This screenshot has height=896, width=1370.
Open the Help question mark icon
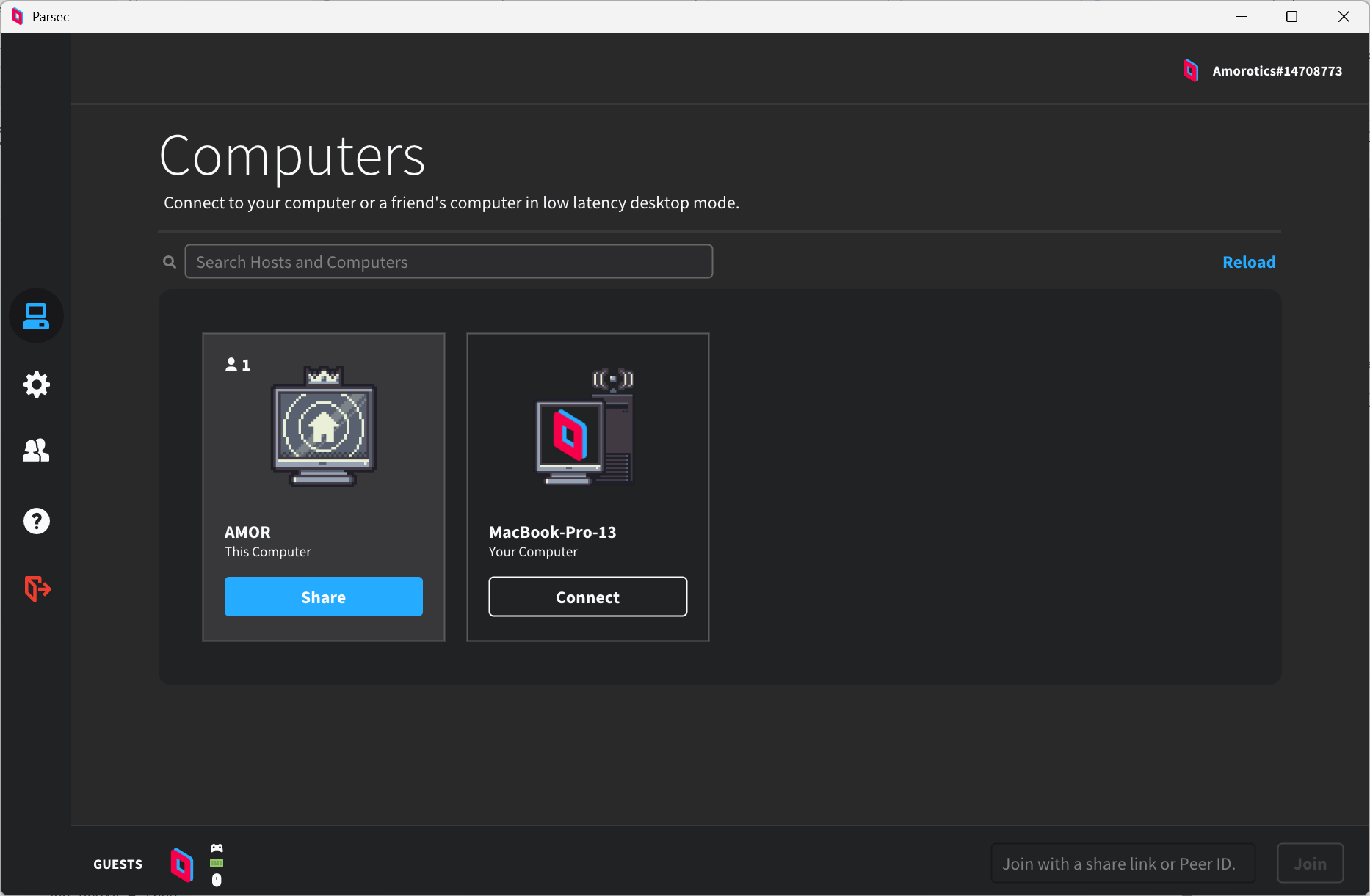point(36,521)
